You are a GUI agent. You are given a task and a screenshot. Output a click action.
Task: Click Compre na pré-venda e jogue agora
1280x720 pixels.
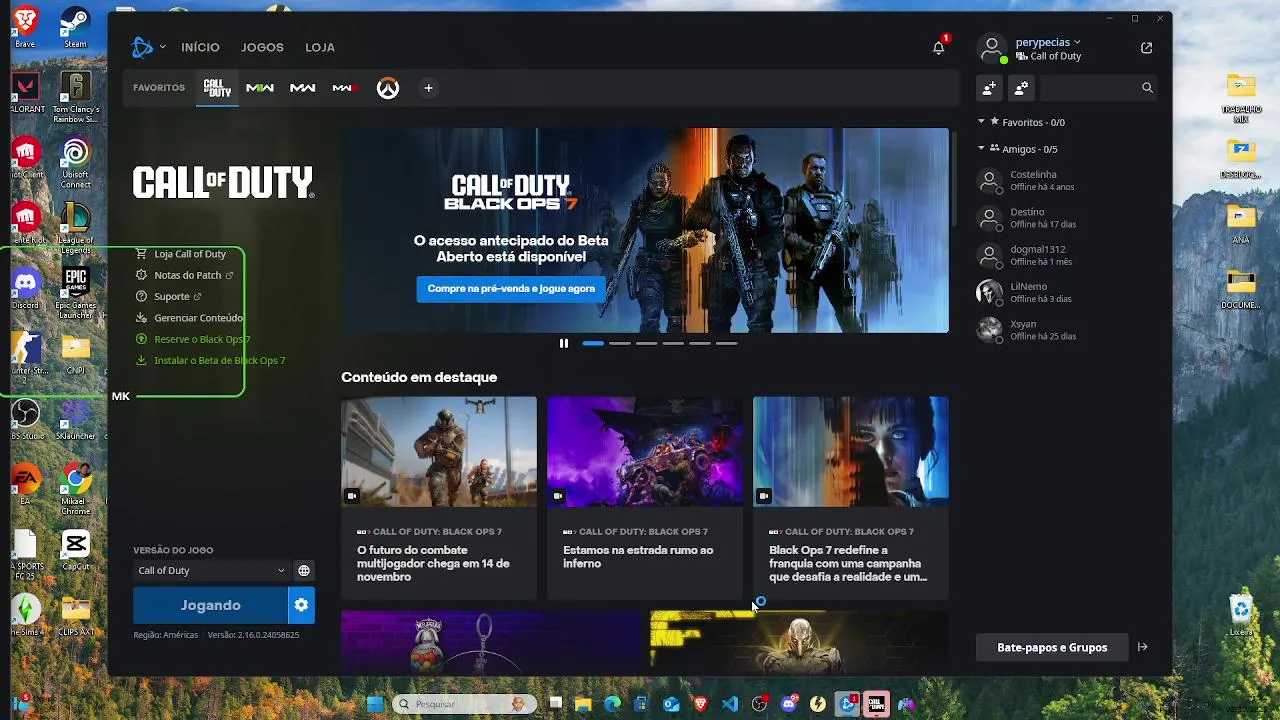(511, 289)
